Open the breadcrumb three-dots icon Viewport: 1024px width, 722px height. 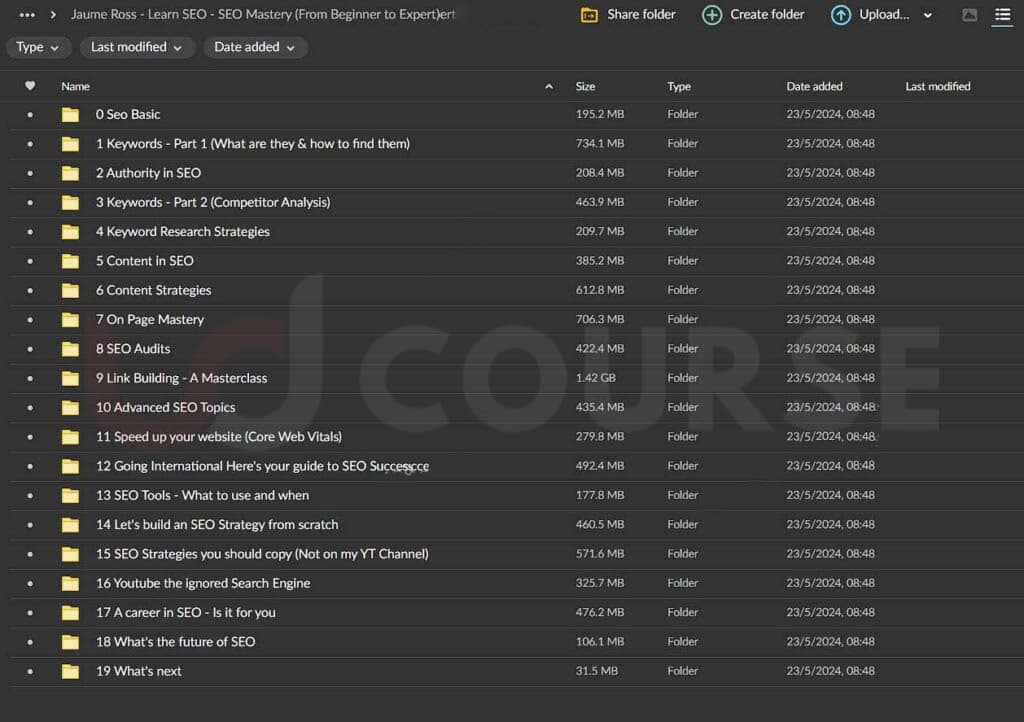pyautogui.click(x=27, y=15)
